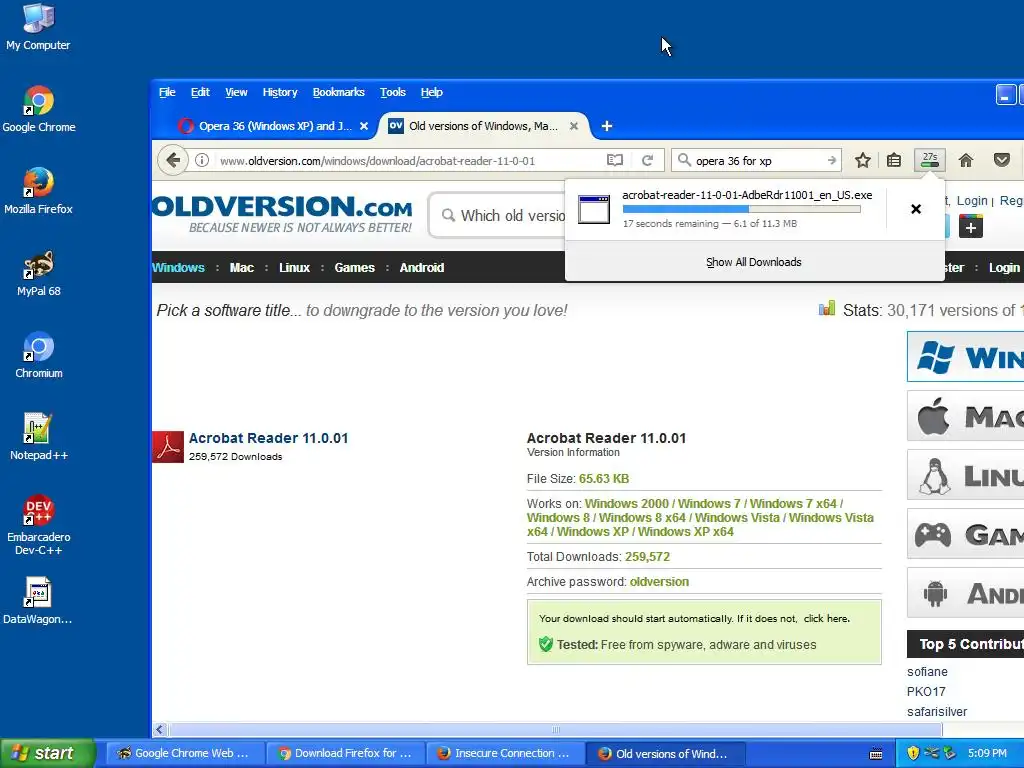Open the View menu
The width and height of the screenshot is (1024, 768).
[x=236, y=92]
